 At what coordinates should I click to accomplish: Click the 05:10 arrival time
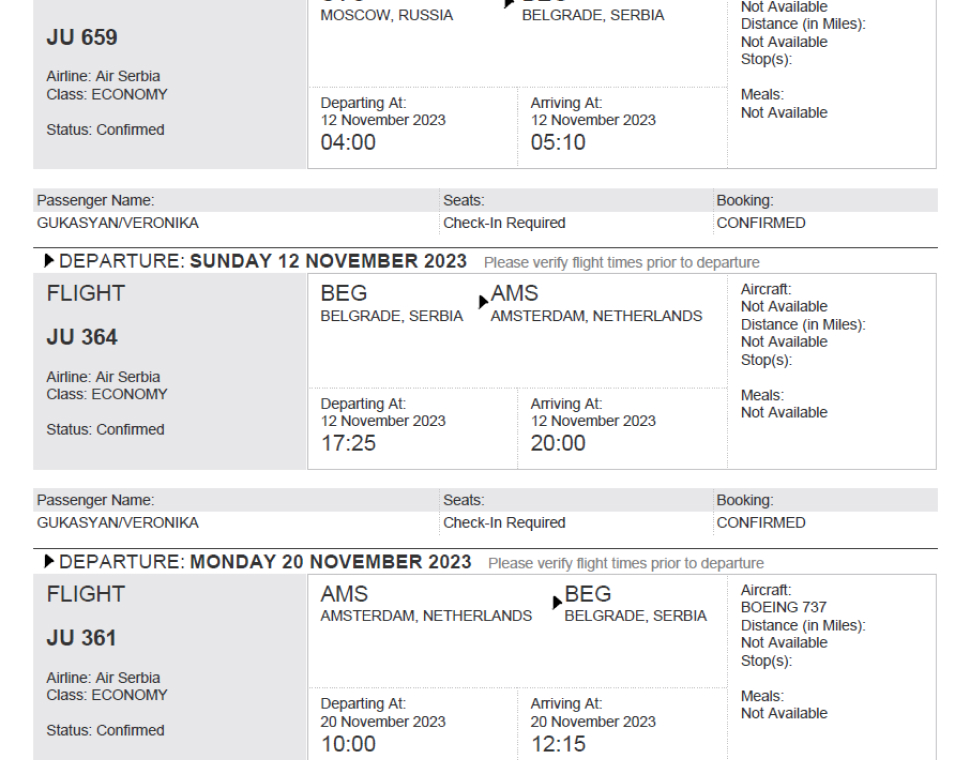click(558, 143)
